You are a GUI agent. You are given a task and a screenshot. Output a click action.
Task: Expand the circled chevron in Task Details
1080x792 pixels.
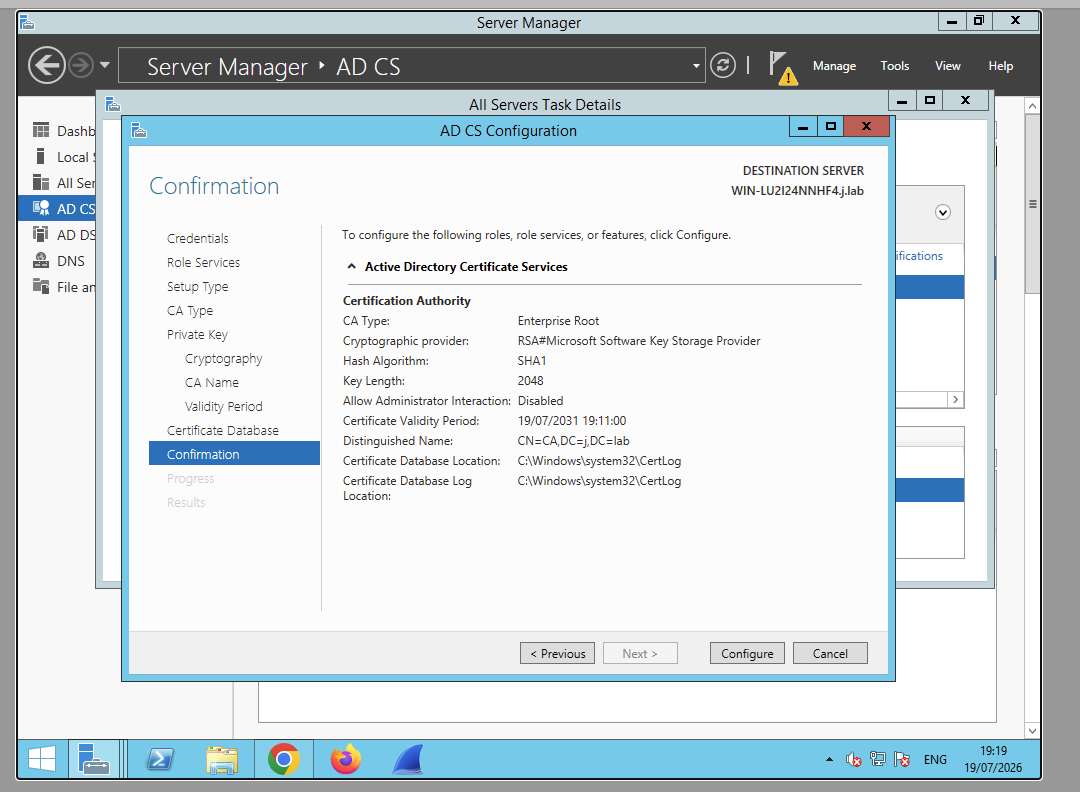pos(943,213)
